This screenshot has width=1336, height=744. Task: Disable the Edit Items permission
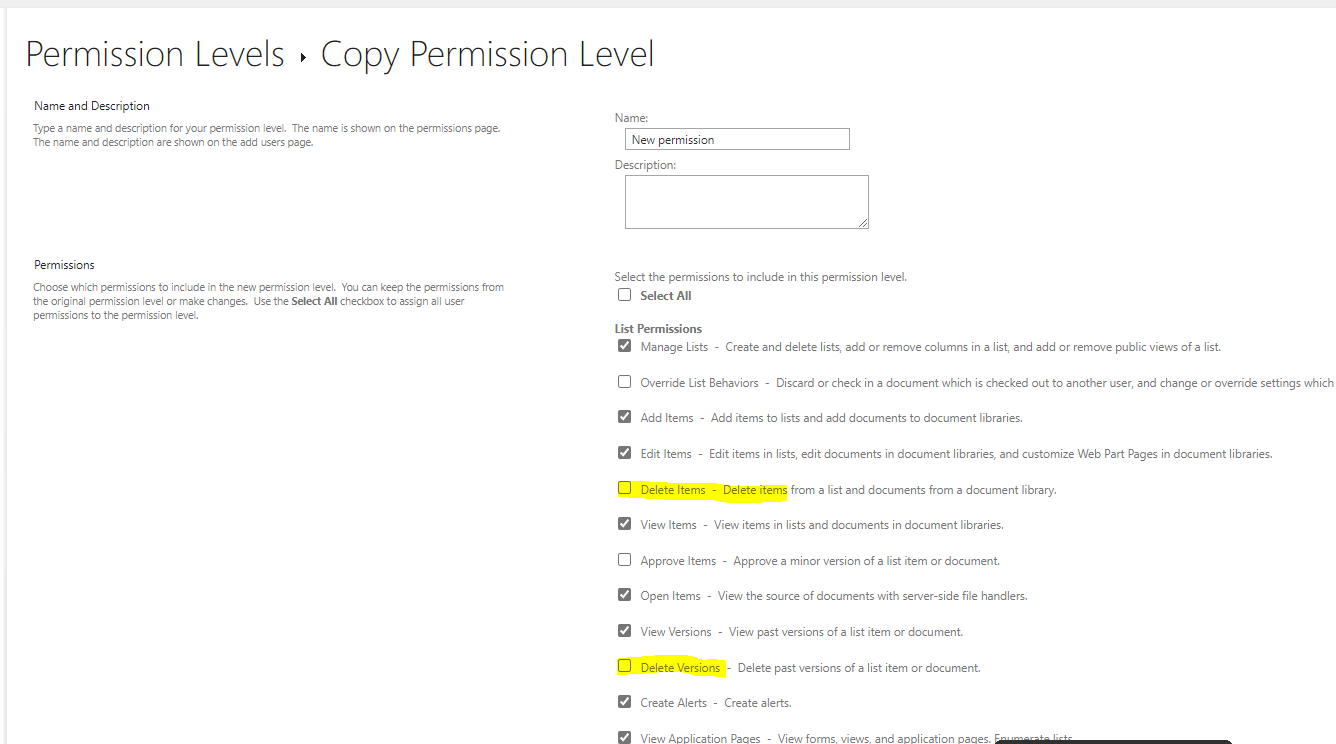click(x=624, y=452)
